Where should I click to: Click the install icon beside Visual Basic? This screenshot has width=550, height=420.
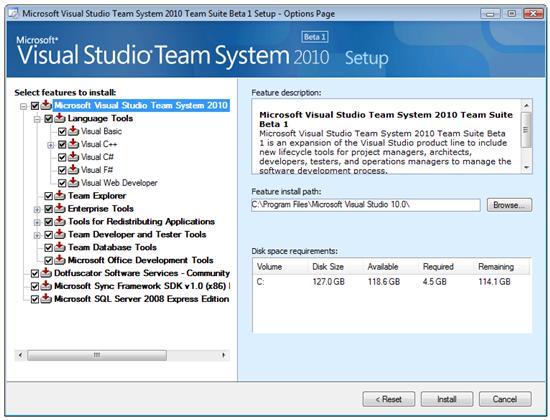coord(73,131)
